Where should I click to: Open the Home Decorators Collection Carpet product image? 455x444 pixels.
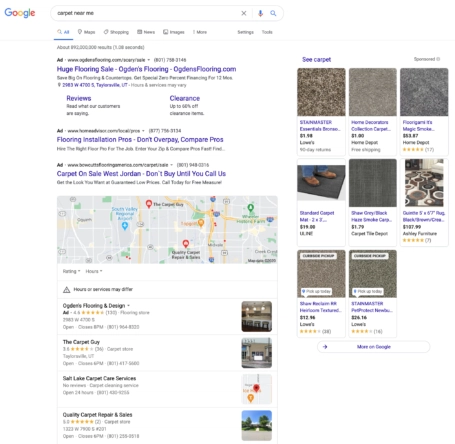coord(373,92)
